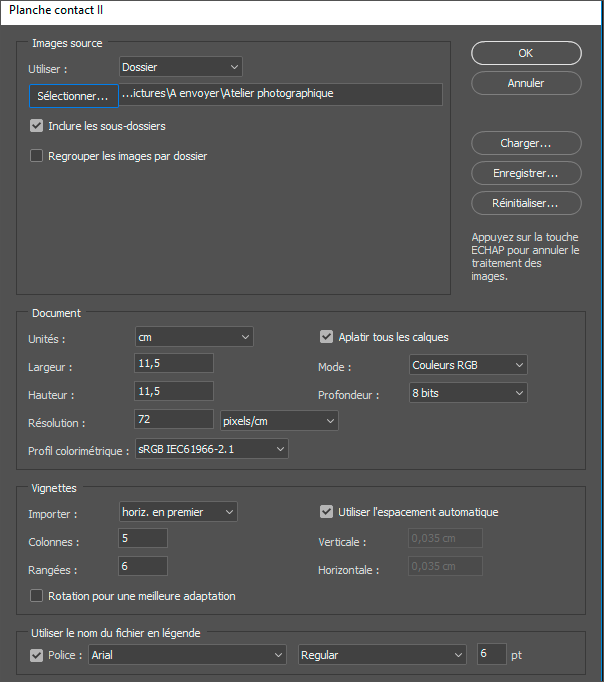Disable Utiliser l'espacement automatique
604x682 pixels.
[326, 512]
